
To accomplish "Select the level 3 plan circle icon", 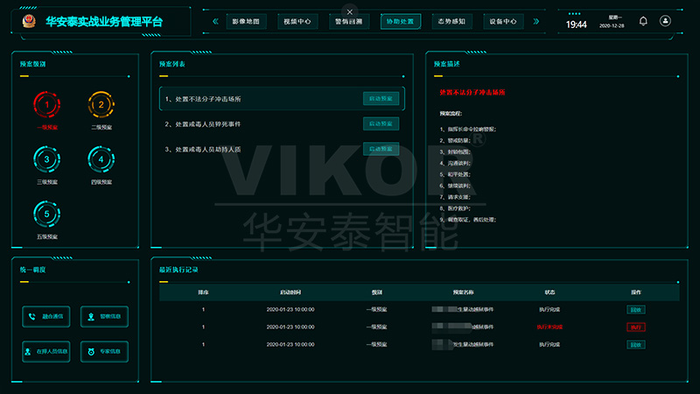I will pos(47,159).
